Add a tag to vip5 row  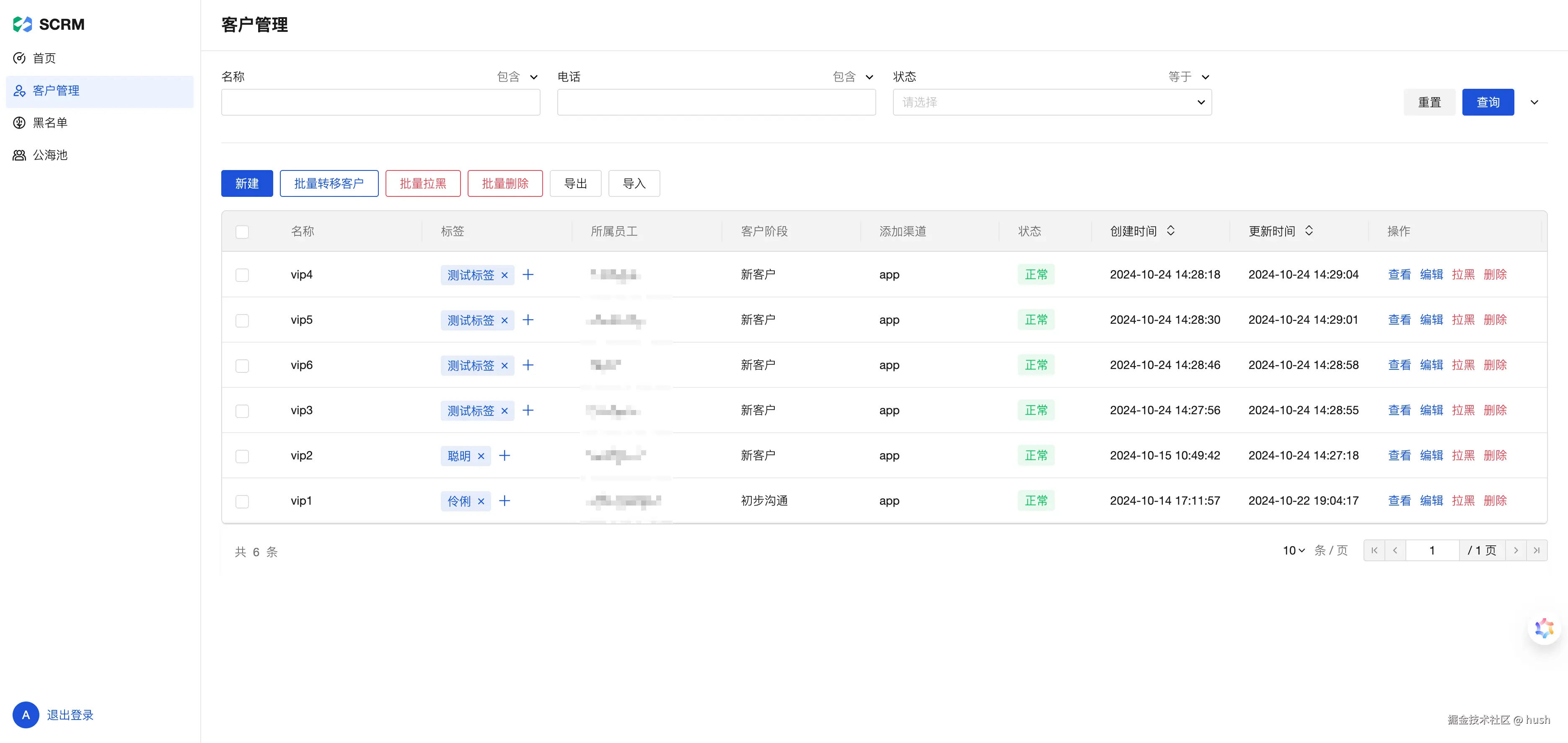[528, 320]
